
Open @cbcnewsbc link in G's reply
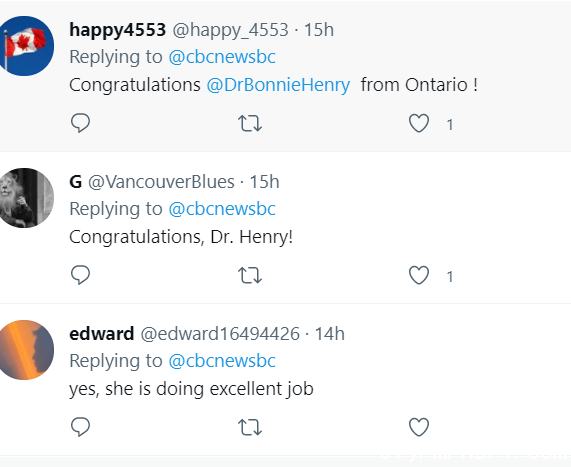pyautogui.click(x=222, y=209)
